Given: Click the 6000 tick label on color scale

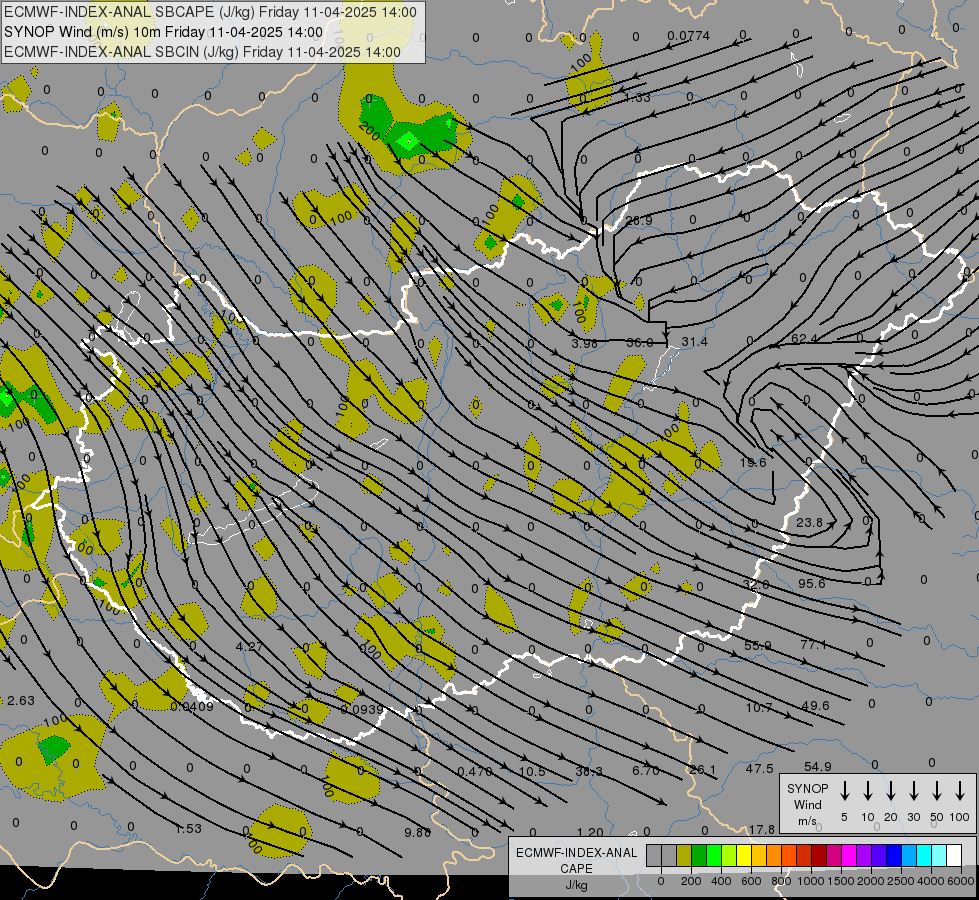Looking at the screenshot, I should point(961,881).
